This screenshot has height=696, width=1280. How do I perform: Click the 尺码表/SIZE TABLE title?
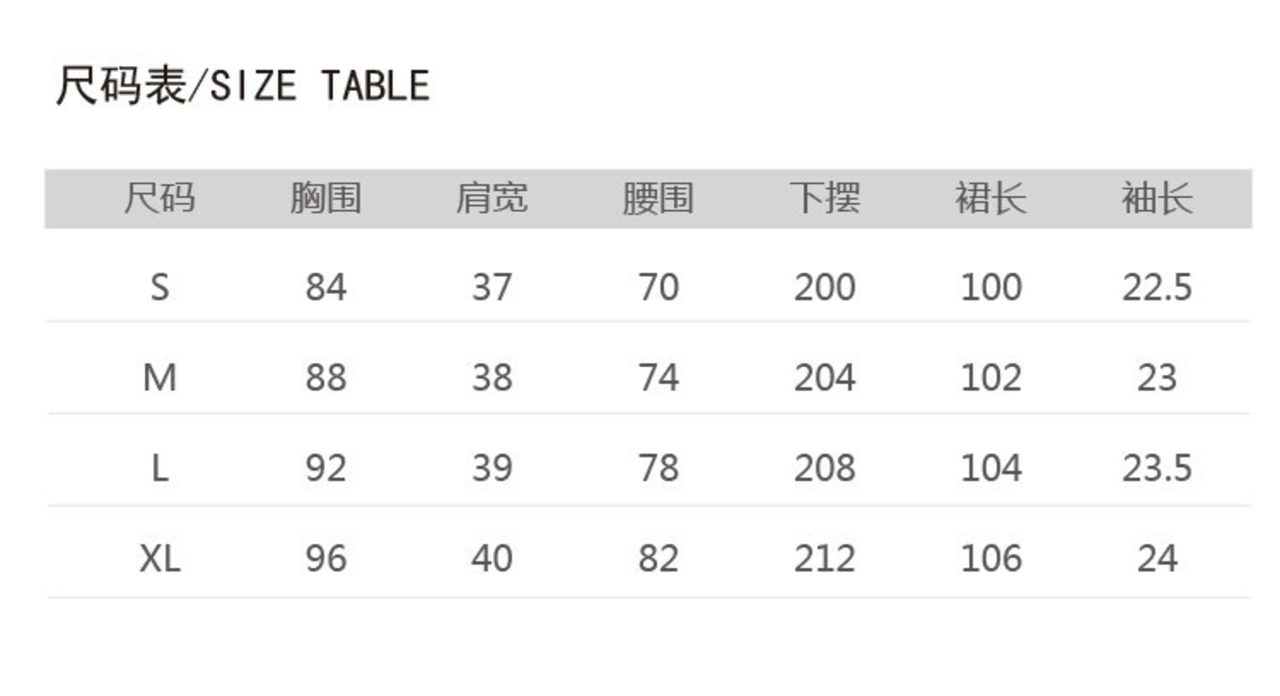242,86
